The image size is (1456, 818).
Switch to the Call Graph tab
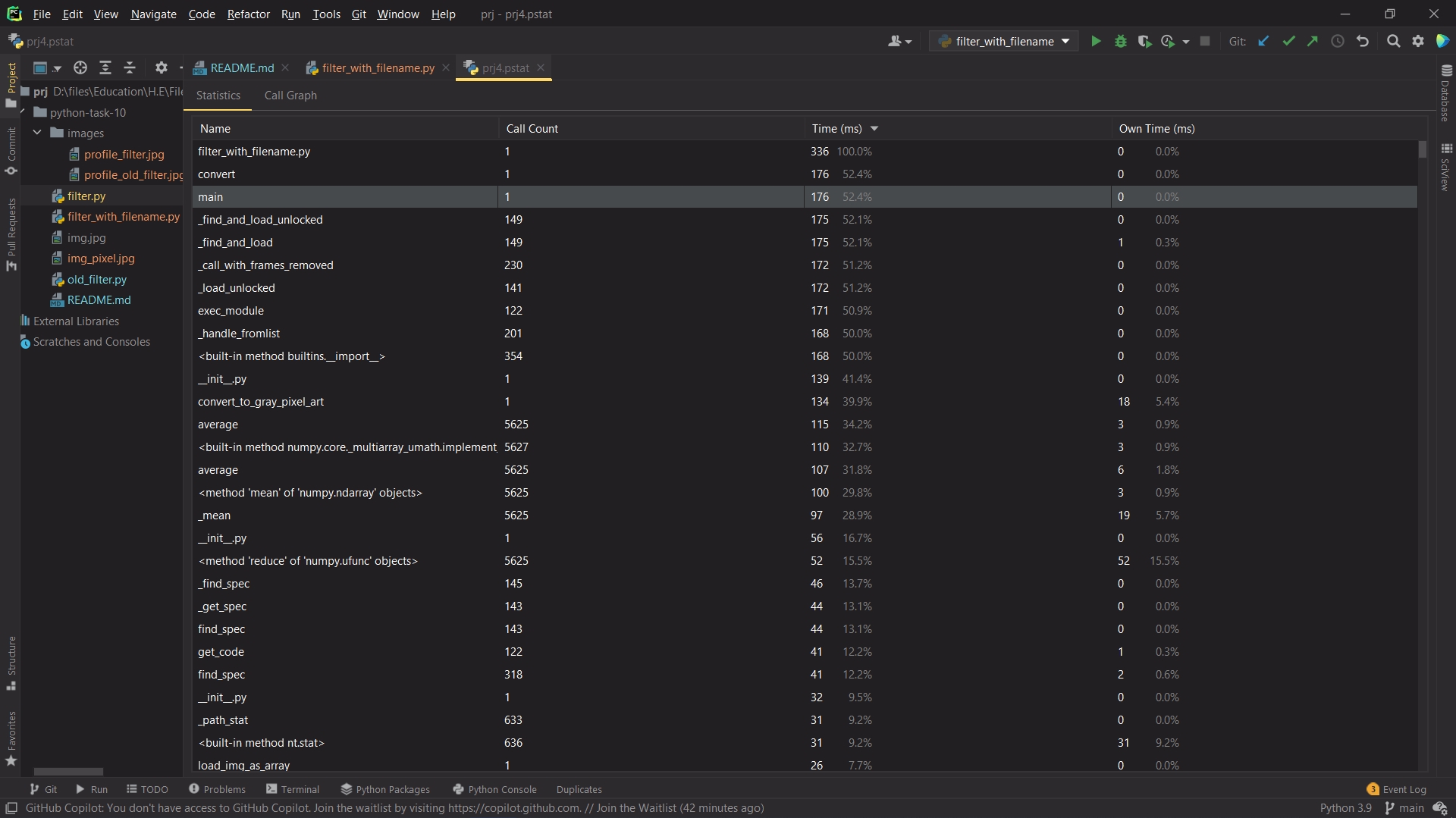click(x=290, y=96)
